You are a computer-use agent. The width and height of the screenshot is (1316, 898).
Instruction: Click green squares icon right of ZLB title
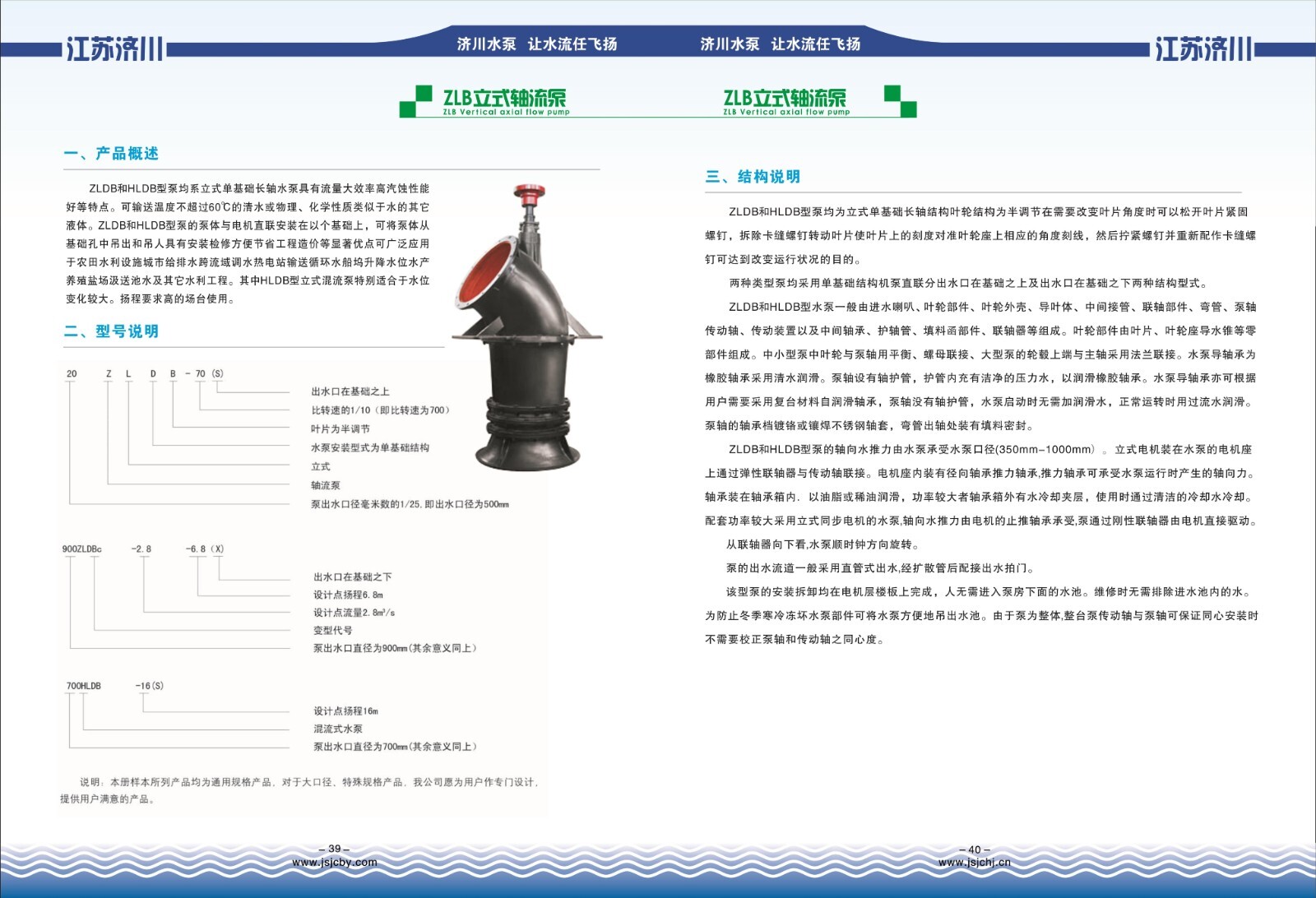coord(900,101)
